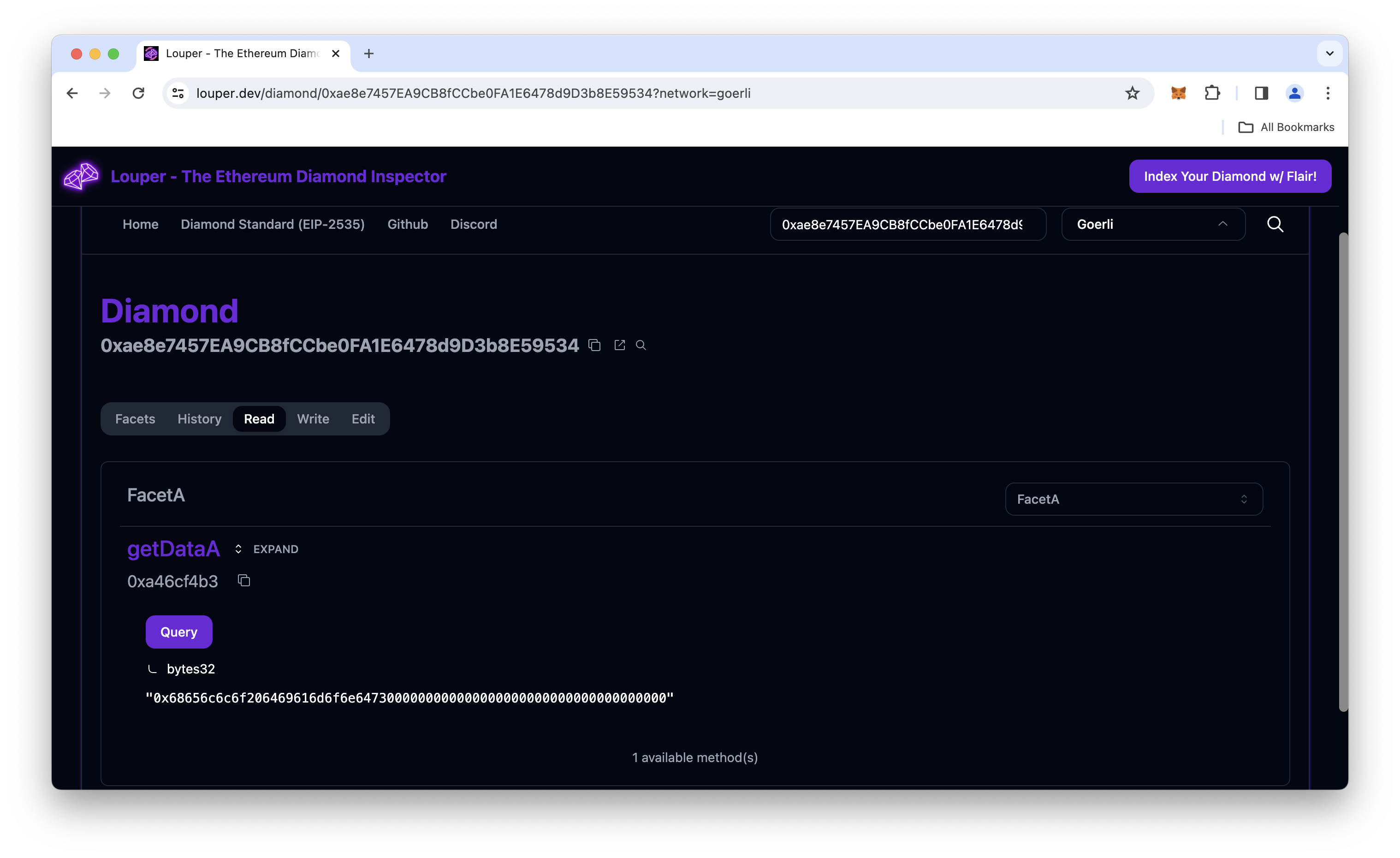Viewport: 1400px width, 858px height.
Task: Copy the diamond address with the copy icon
Action: [594, 345]
